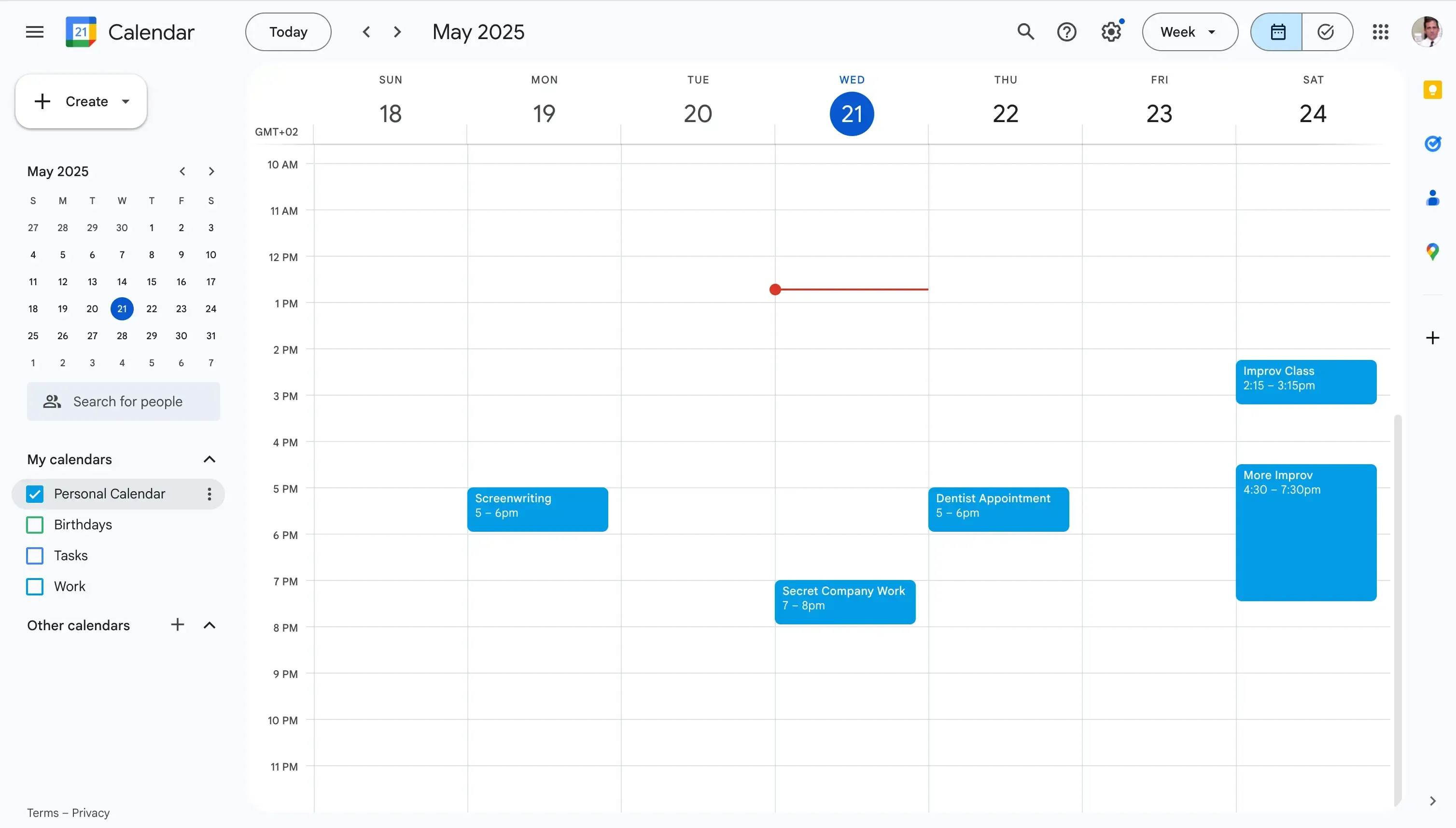Open the search in Calendar
This screenshot has width=1456, height=828.
(x=1026, y=31)
